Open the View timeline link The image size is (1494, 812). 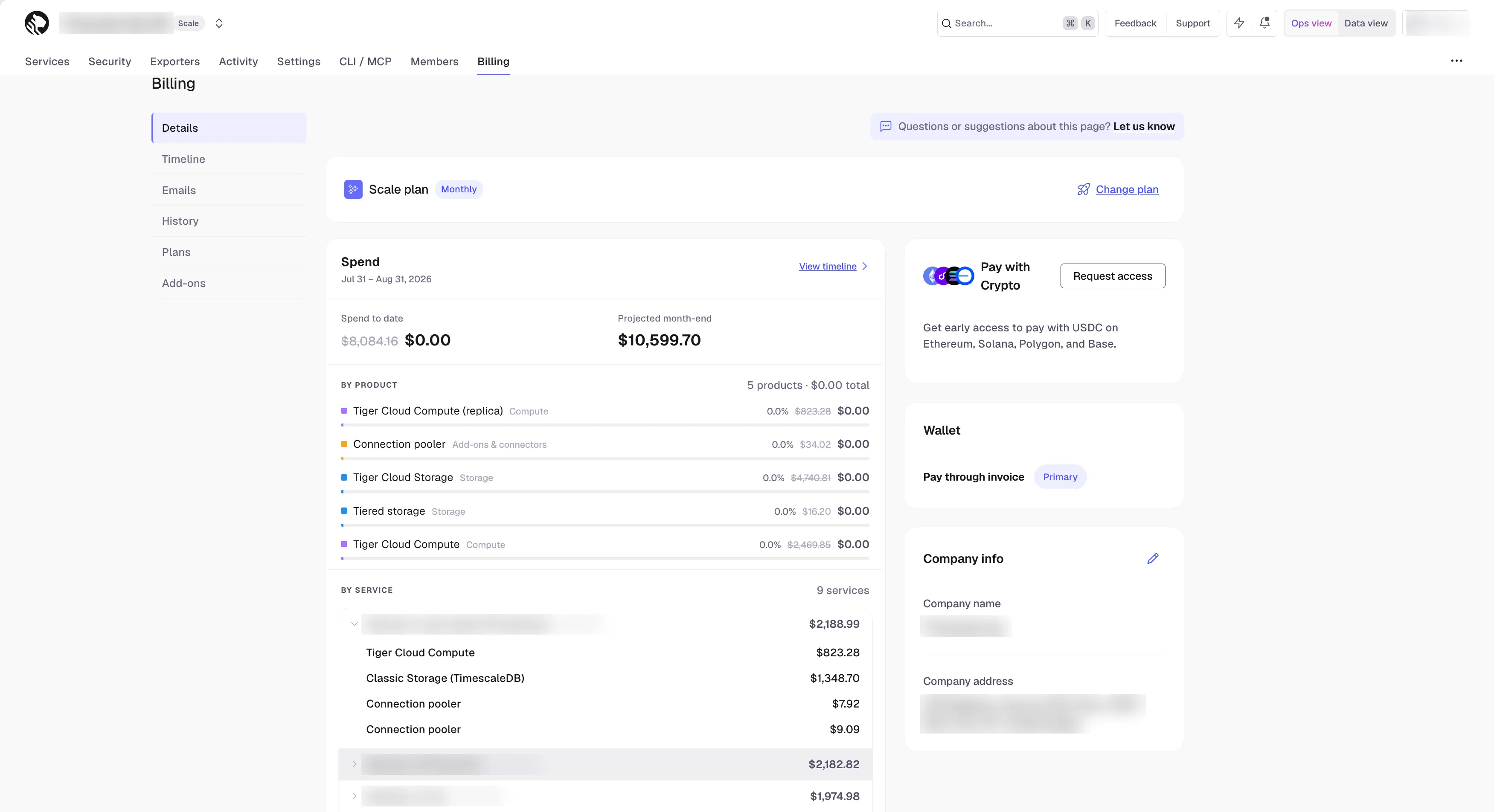pyautogui.click(x=828, y=266)
